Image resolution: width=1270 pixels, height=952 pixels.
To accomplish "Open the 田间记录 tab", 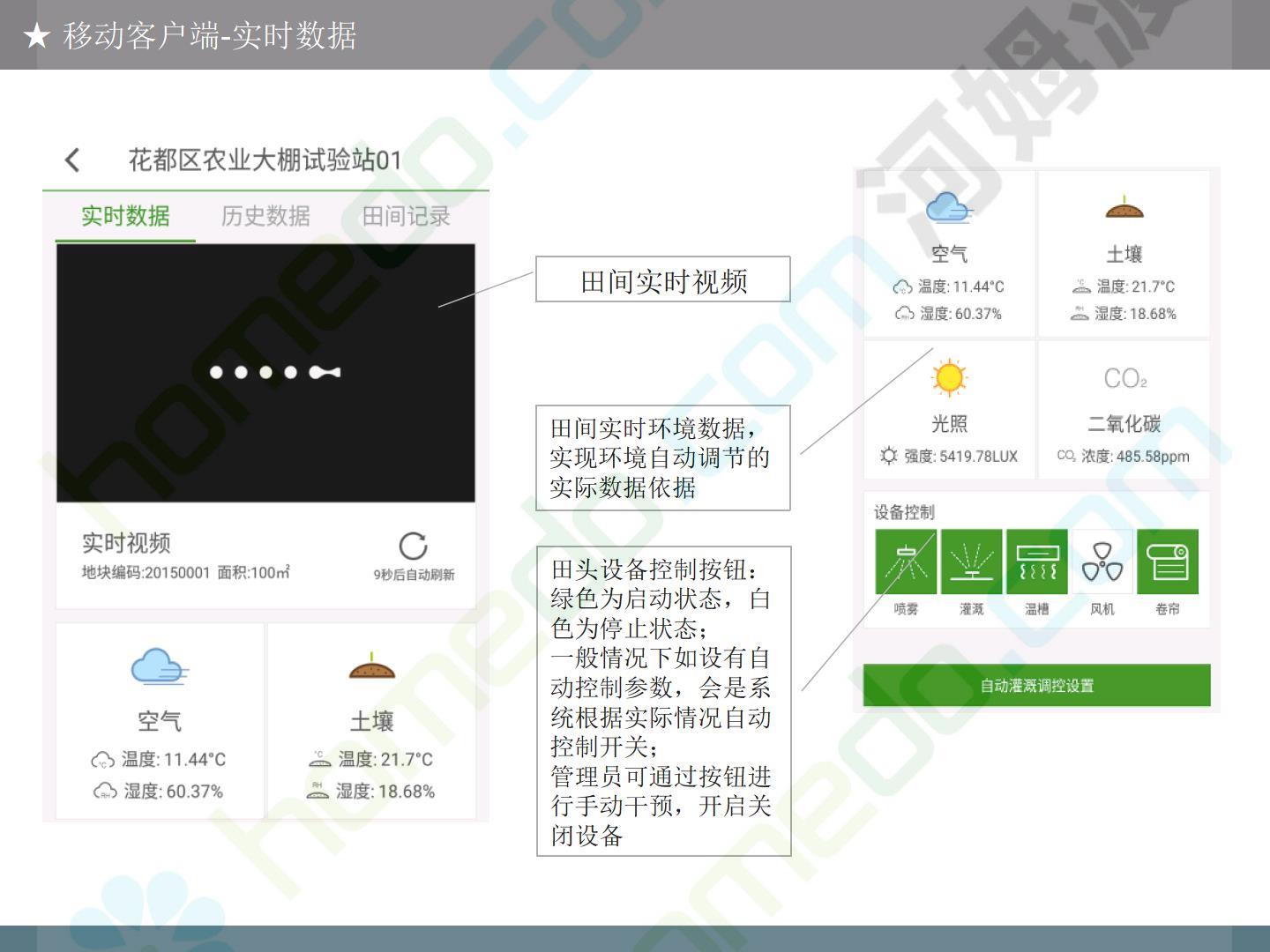I will [407, 216].
